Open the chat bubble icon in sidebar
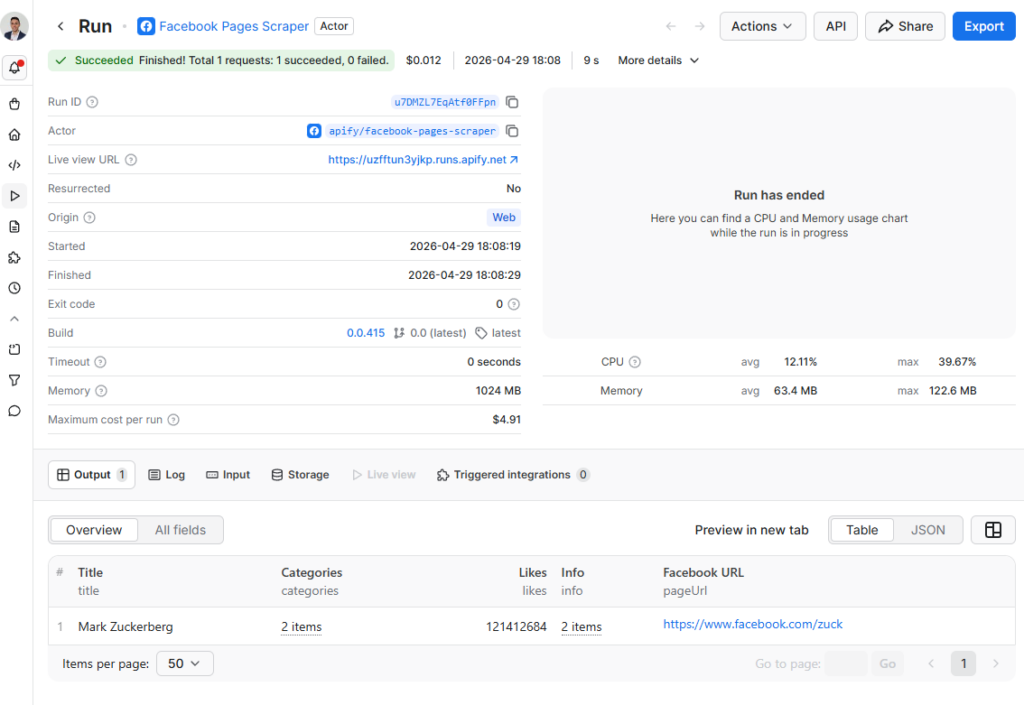 tap(14, 411)
